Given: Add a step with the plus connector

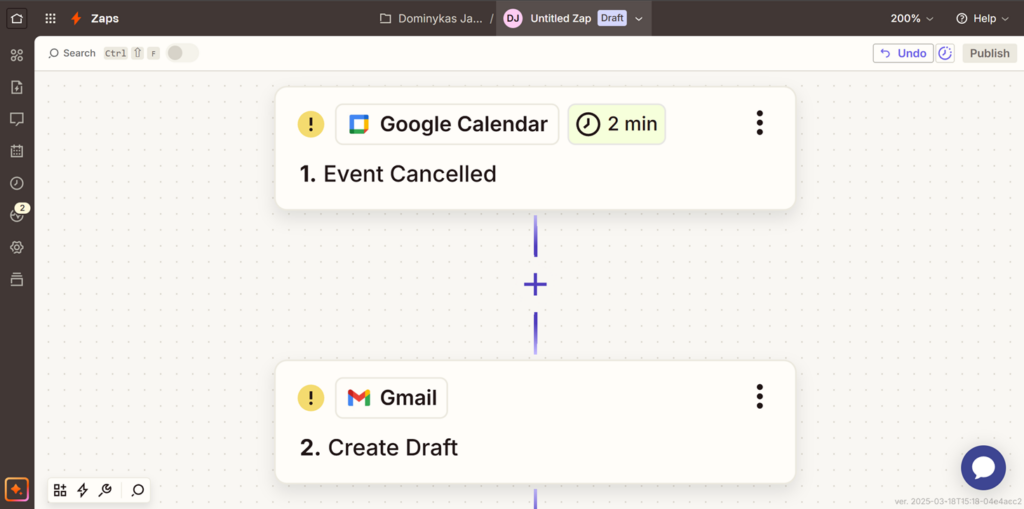Looking at the screenshot, I should click(535, 285).
